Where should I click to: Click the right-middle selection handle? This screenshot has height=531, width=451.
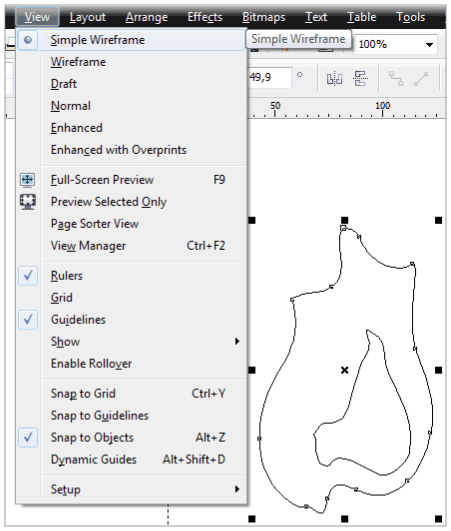[438, 370]
